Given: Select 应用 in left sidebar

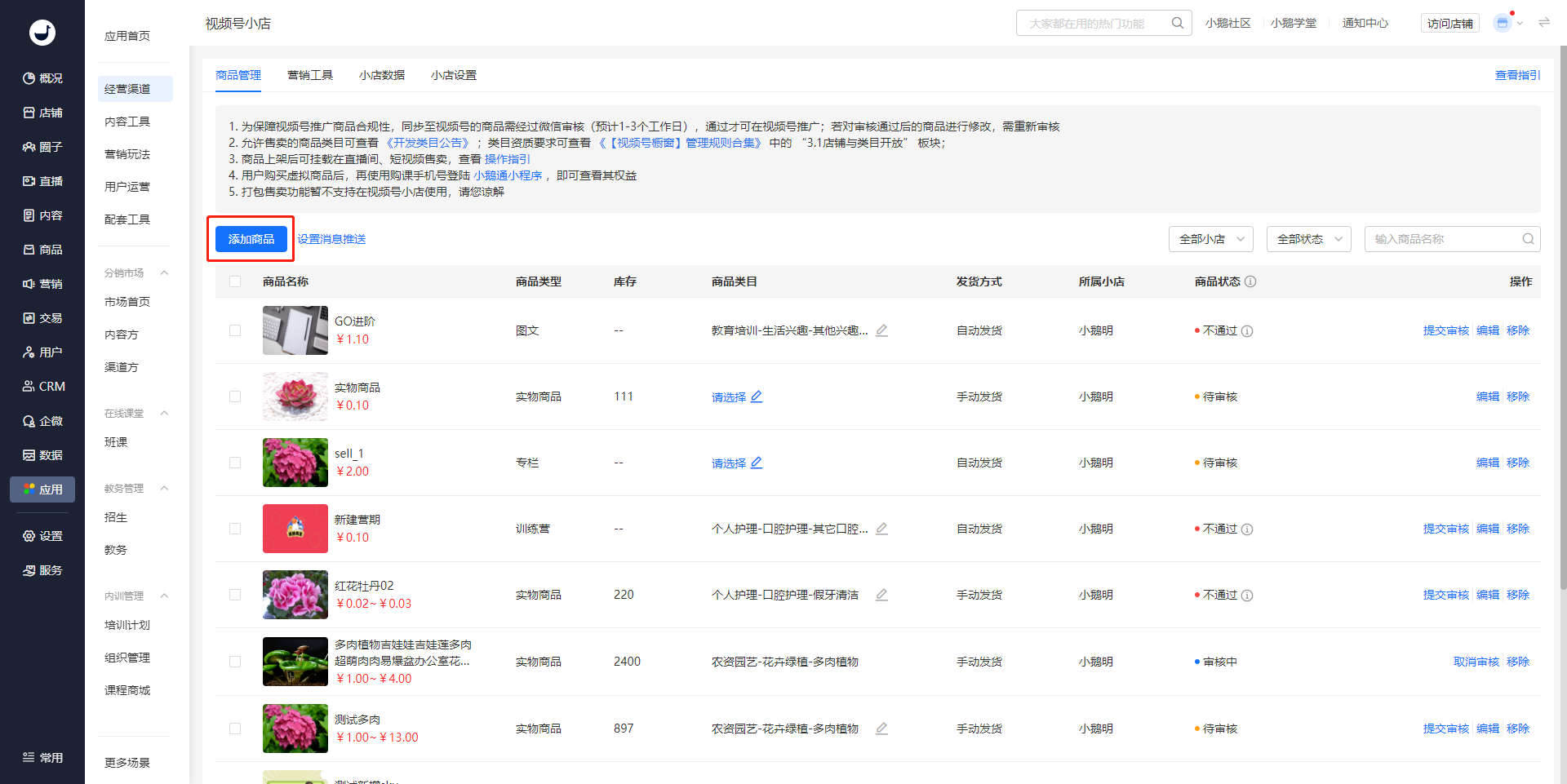Looking at the screenshot, I should [x=42, y=489].
